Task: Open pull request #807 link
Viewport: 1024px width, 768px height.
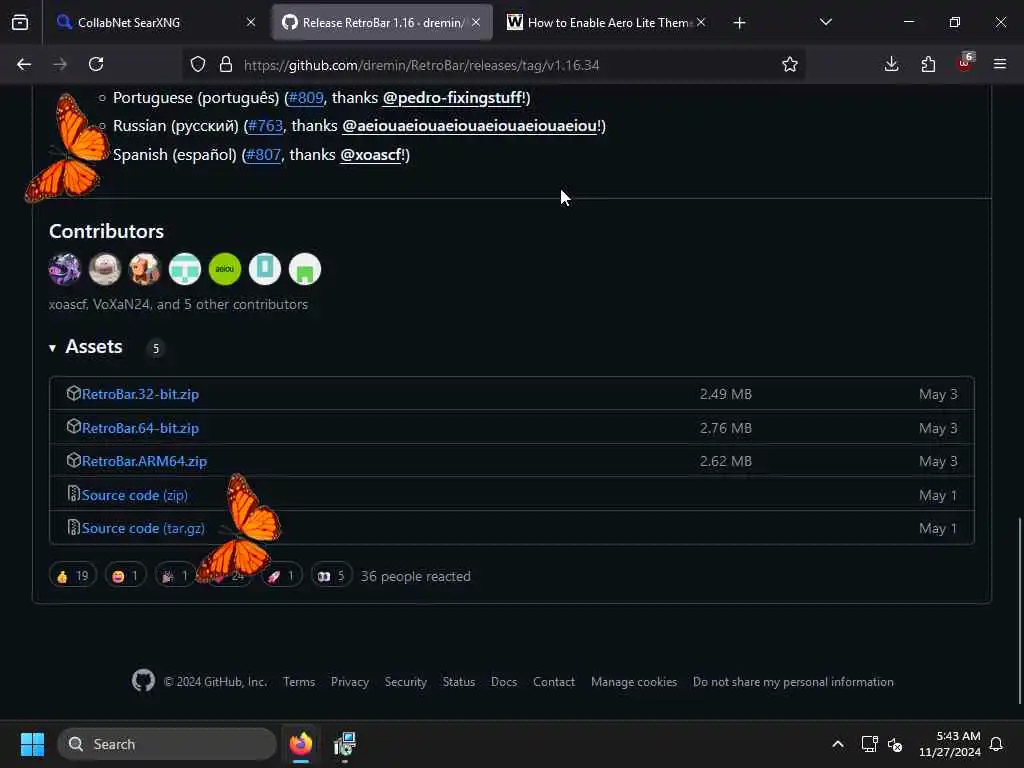Action: pos(263,155)
